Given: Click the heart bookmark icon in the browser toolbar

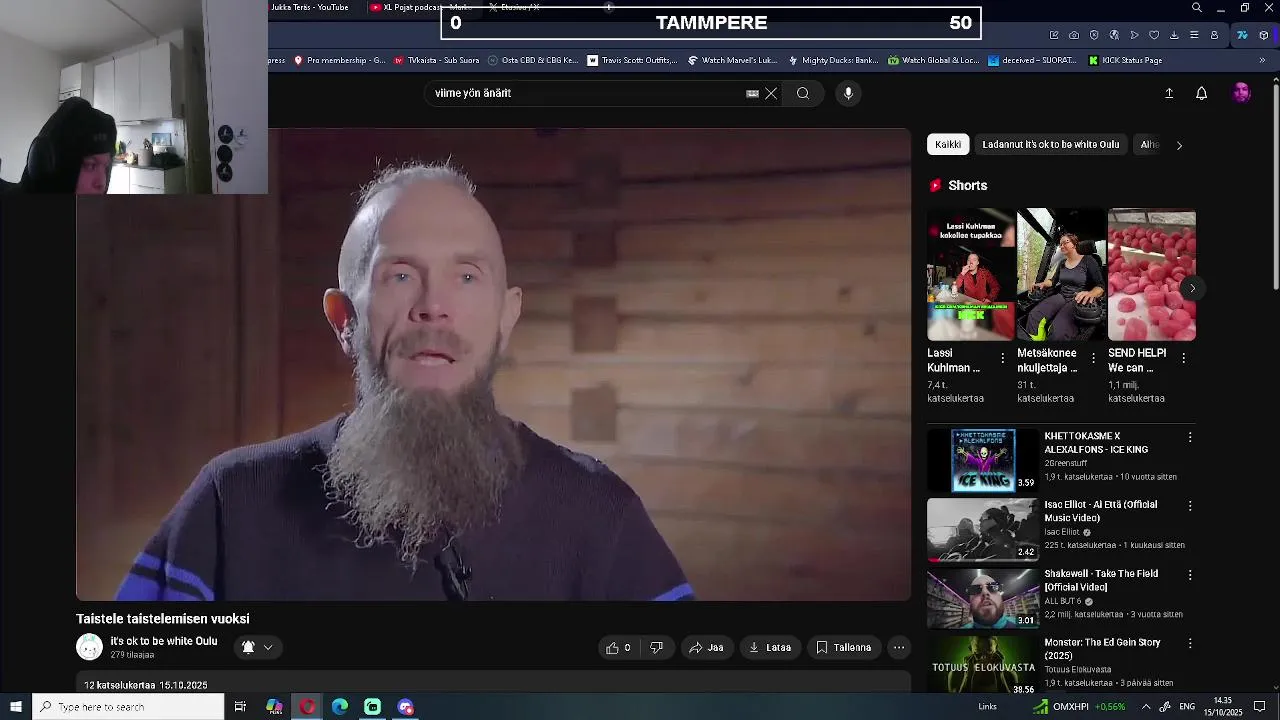Looking at the screenshot, I should tap(1154, 35).
